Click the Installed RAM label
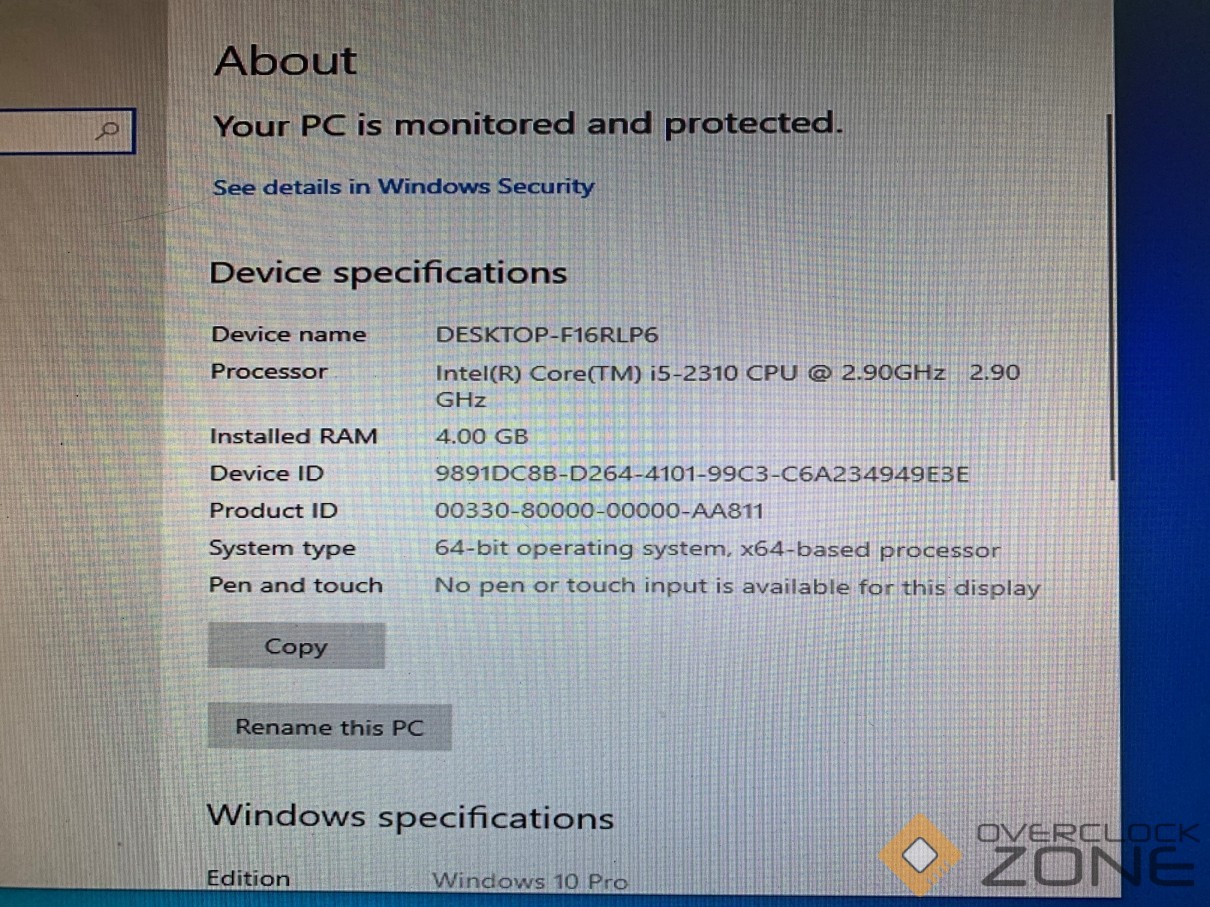The image size is (1210, 907). coord(293,437)
